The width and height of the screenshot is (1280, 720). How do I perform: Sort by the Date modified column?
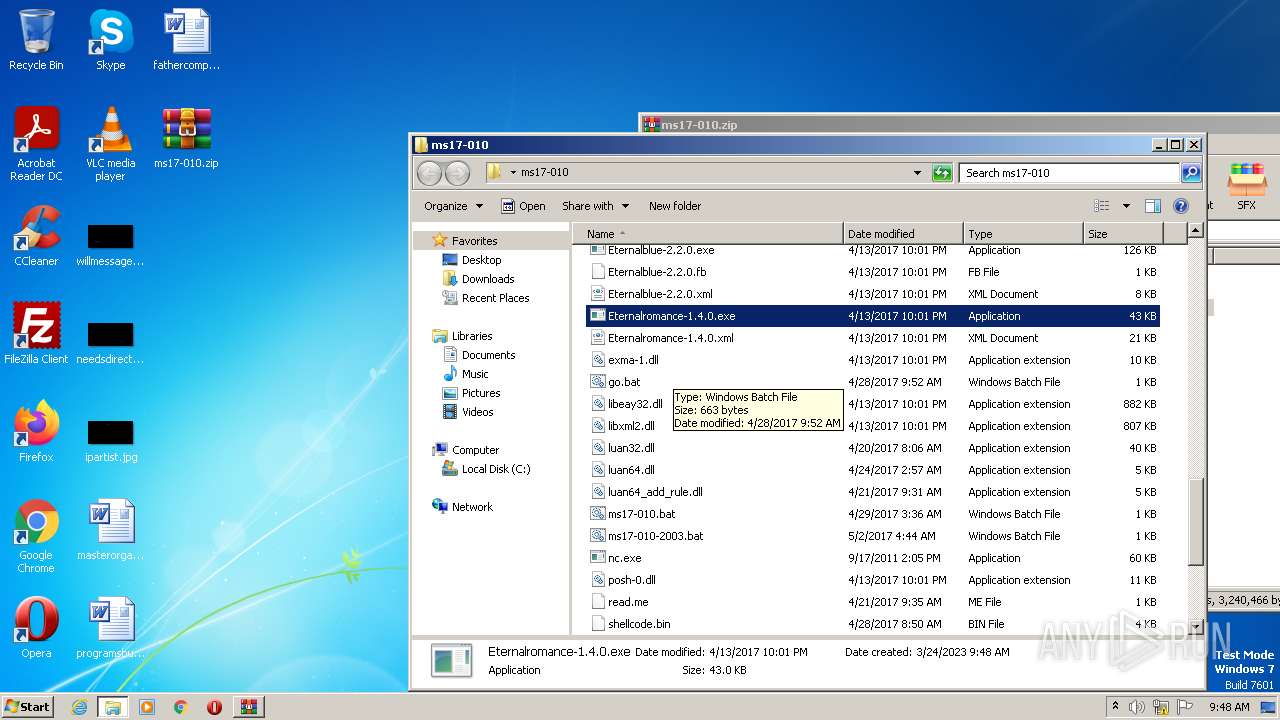click(903, 234)
